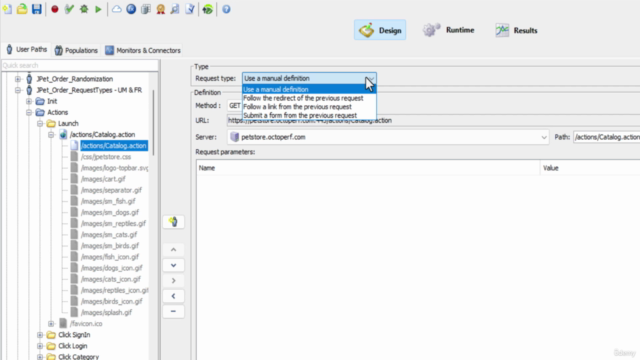Select /images/cart.gif in the tree
Screen dimensions: 640x360
[103, 179]
